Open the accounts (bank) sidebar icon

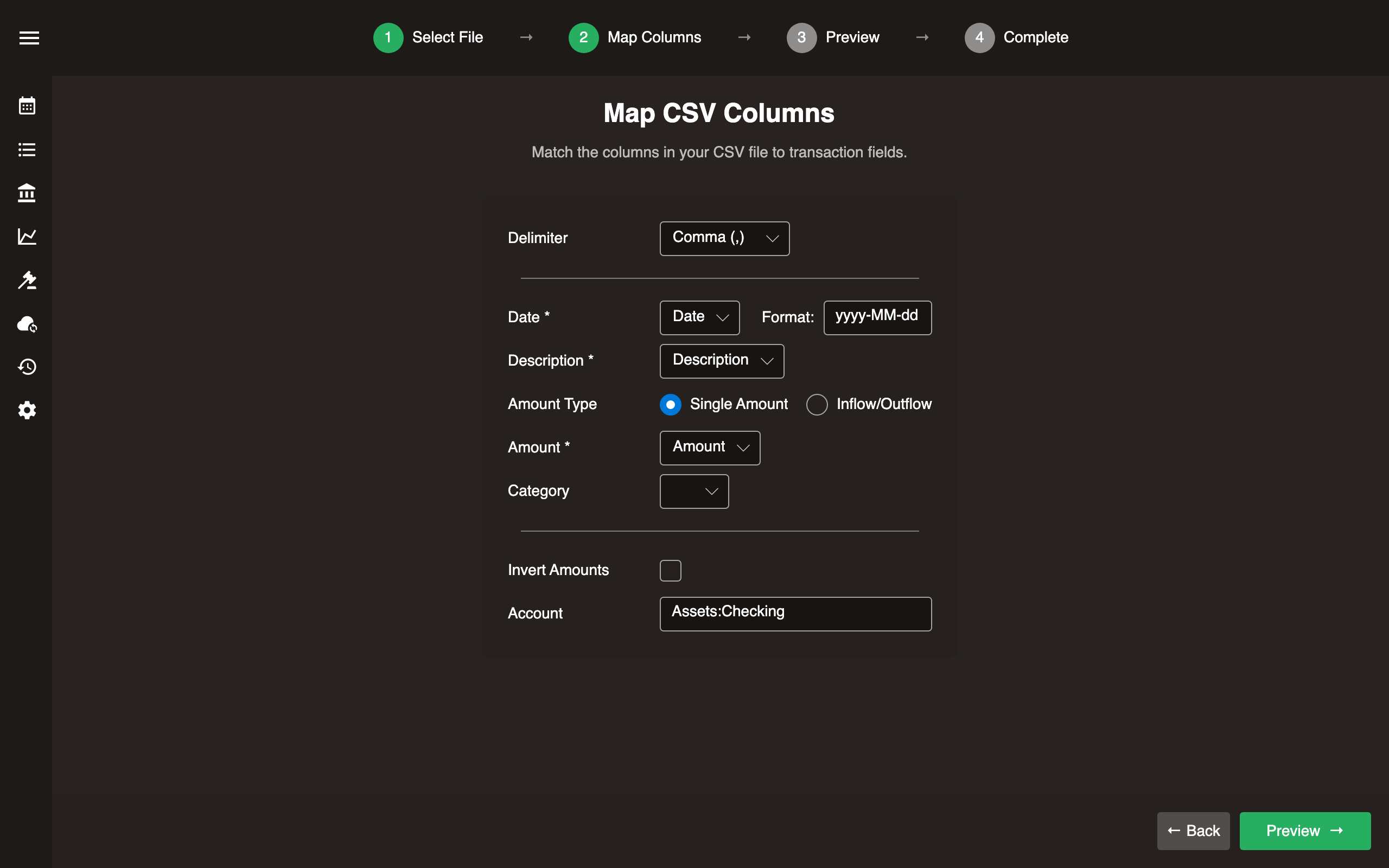[x=27, y=194]
